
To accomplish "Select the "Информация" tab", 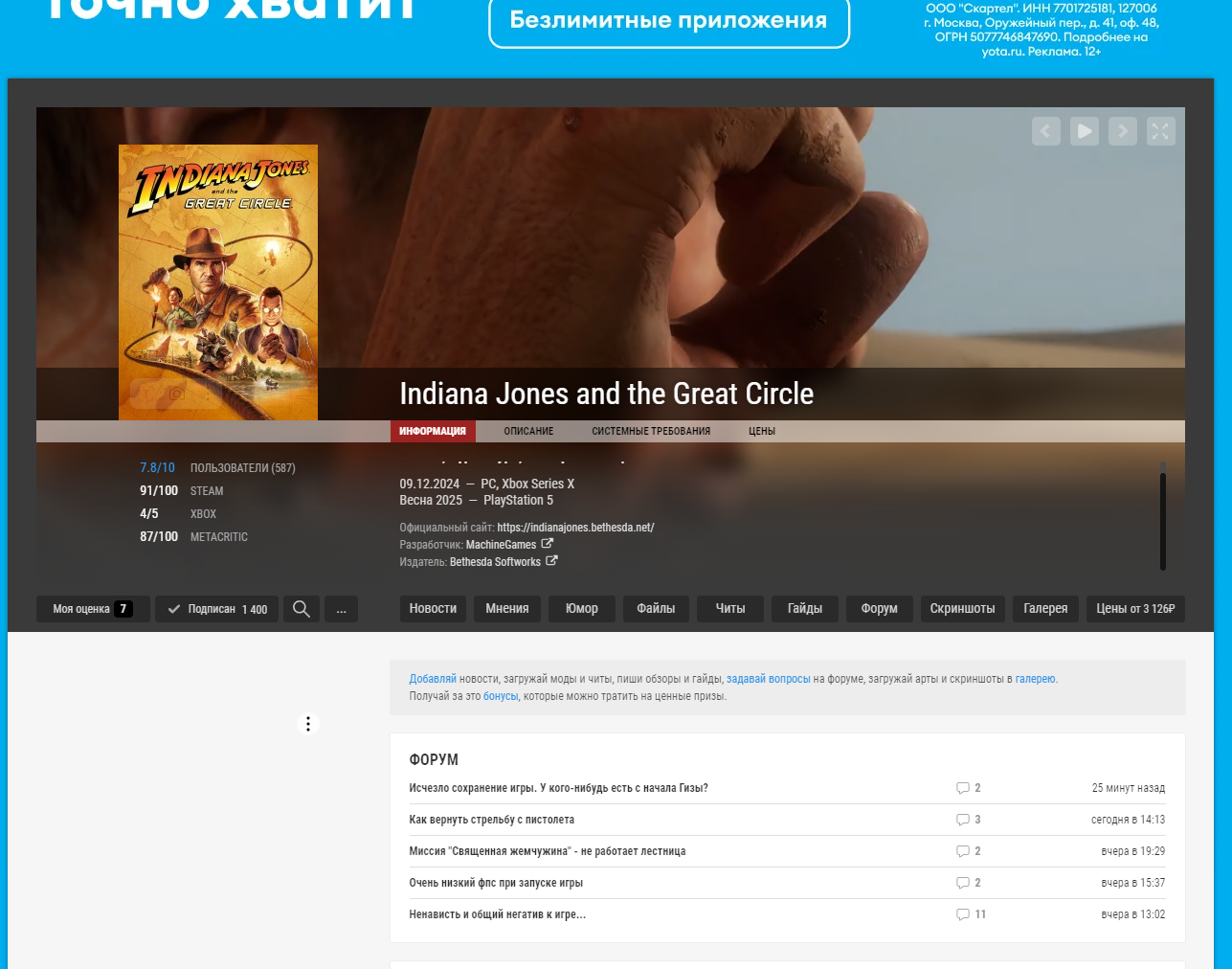I will [433, 431].
